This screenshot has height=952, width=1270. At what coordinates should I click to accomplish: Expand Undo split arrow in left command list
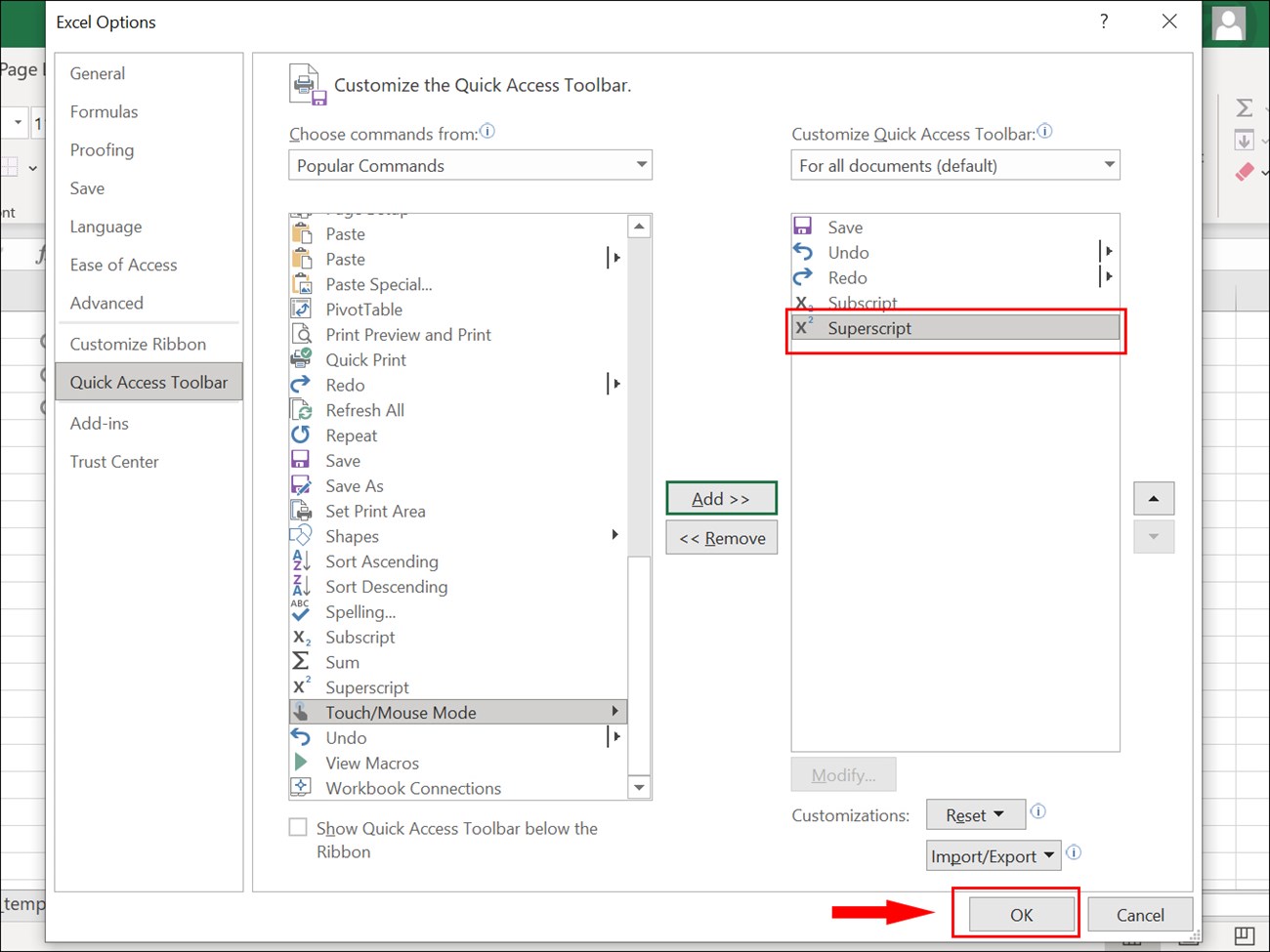point(615,736)
